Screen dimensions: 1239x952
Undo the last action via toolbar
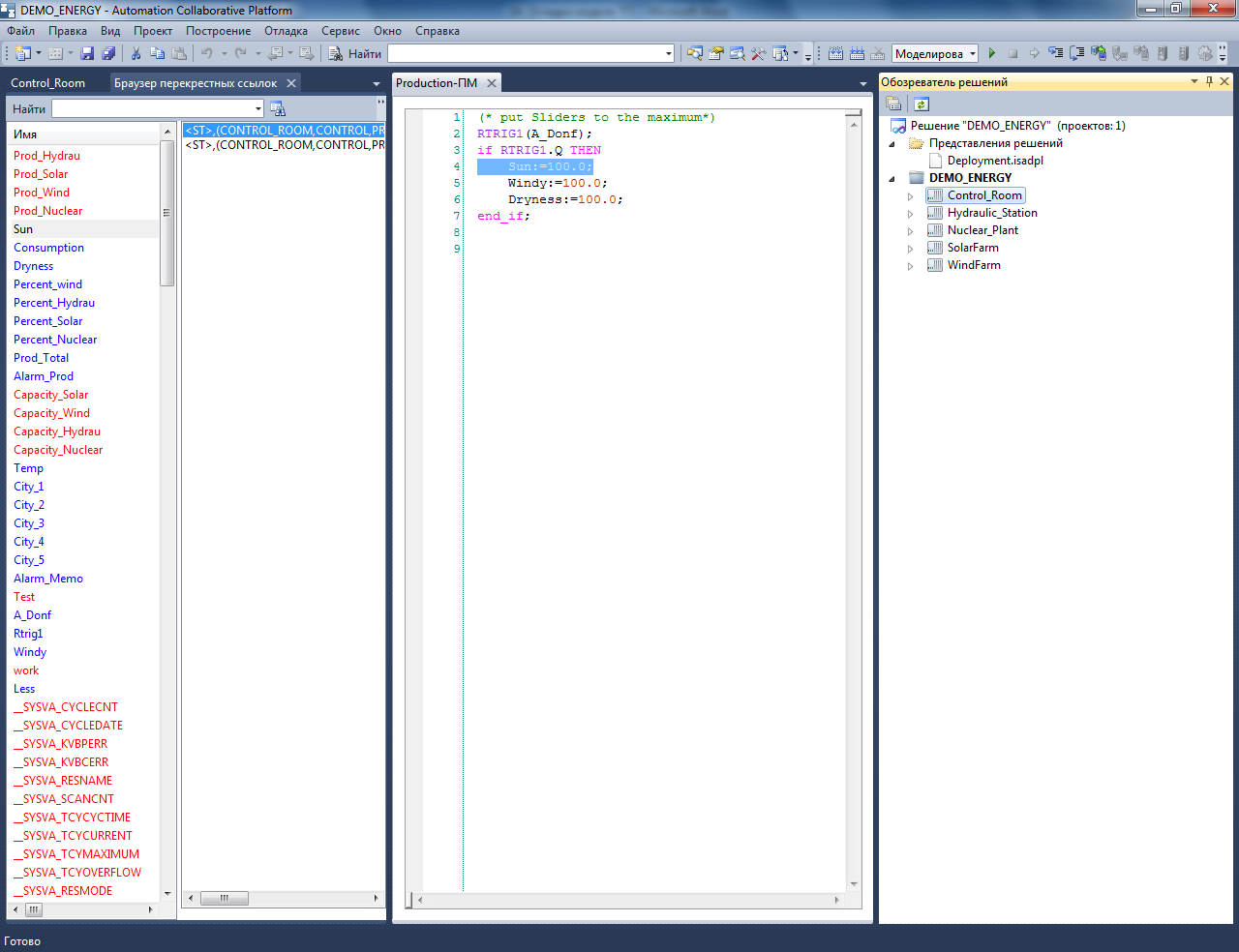(x=206, y=53)
